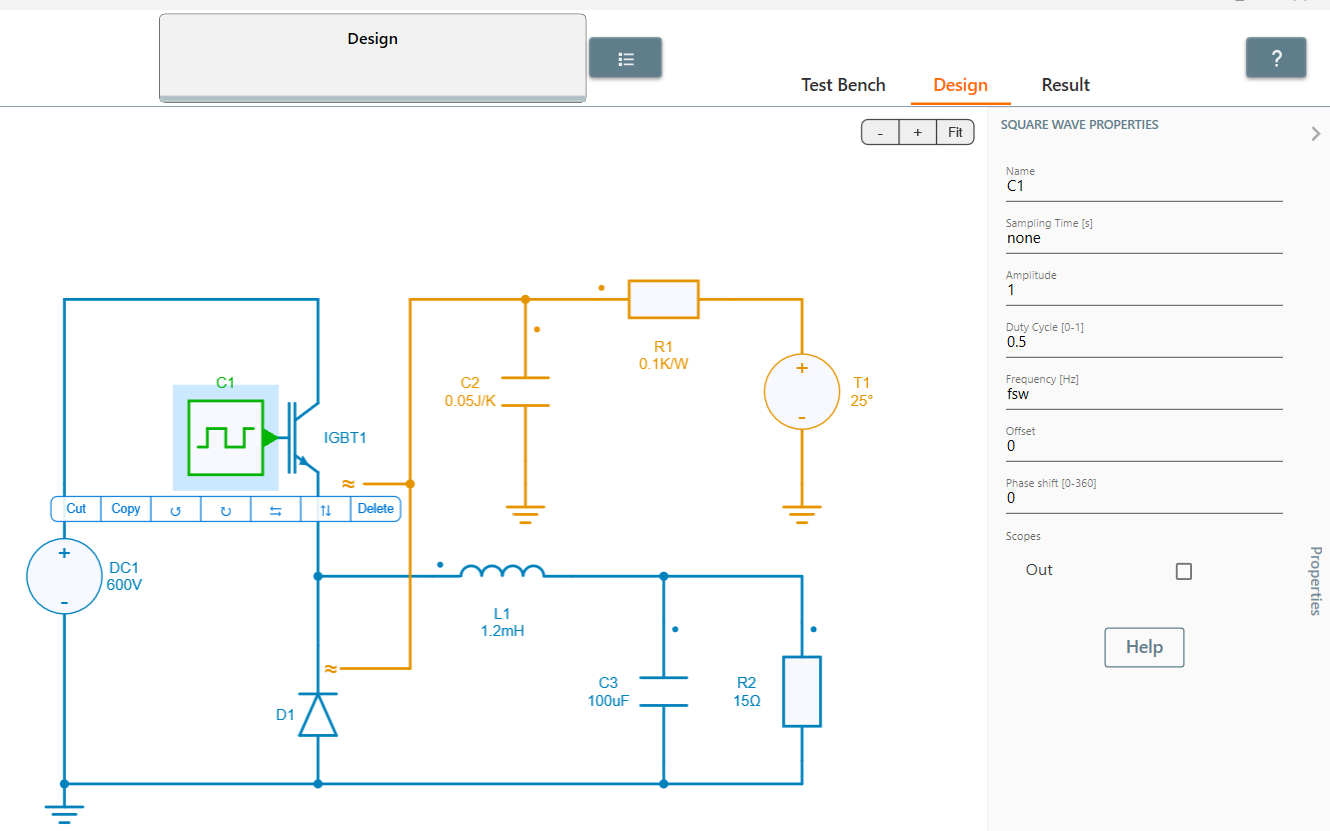Rotate C1 clockwise using the rotate icon
The image size is (1330, 831).
(x=226, y=508)
